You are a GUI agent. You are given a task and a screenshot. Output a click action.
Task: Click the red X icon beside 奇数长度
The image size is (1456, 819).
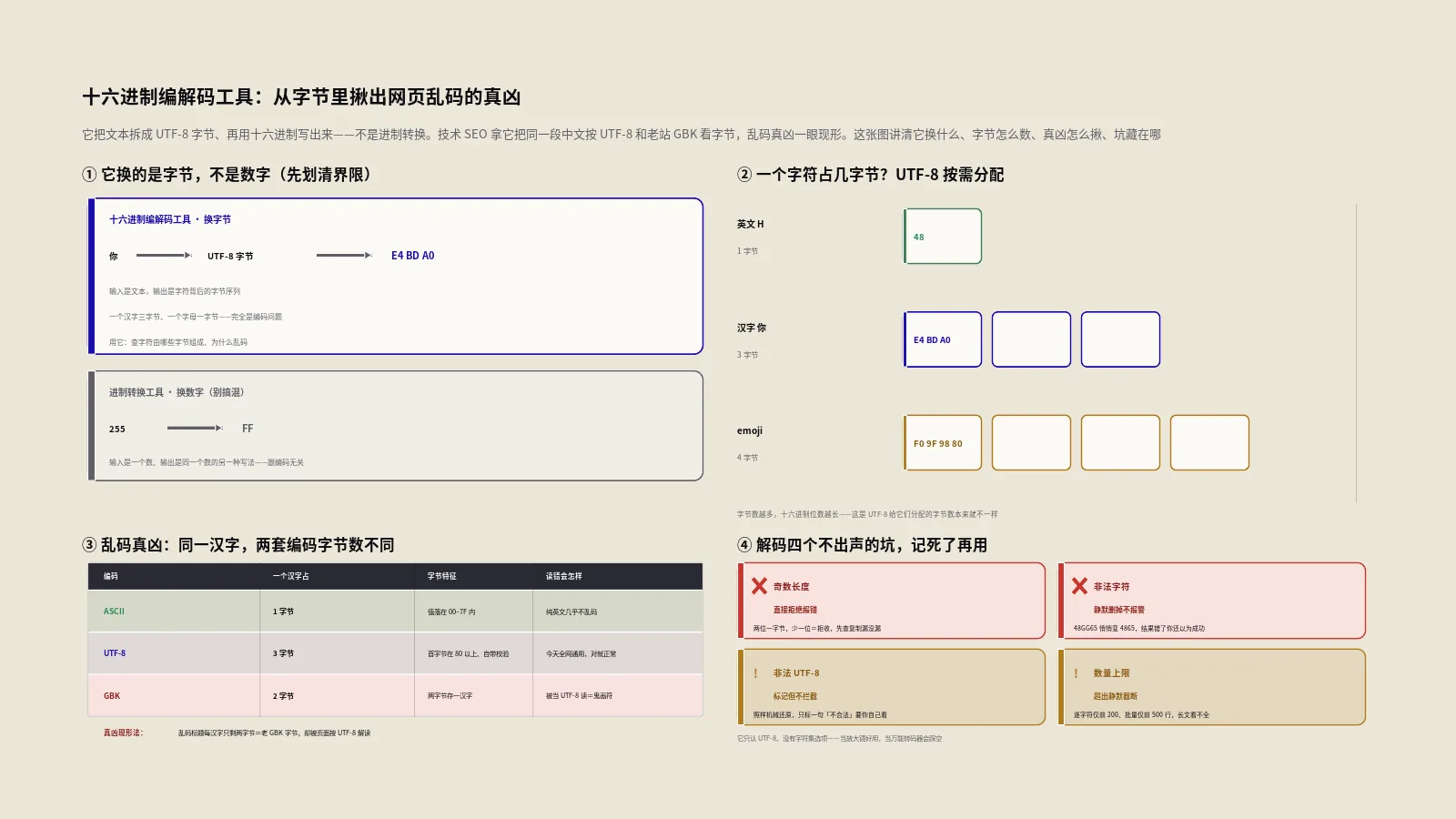[x=759, y=586]
